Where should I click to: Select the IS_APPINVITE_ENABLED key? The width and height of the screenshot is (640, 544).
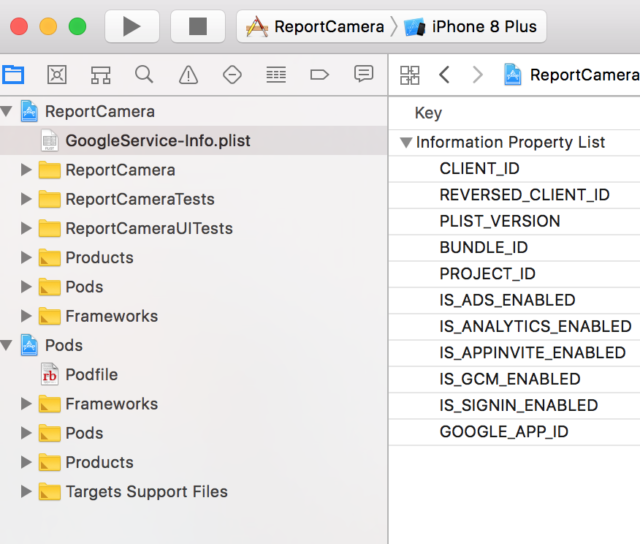click(x=533, y=353)
